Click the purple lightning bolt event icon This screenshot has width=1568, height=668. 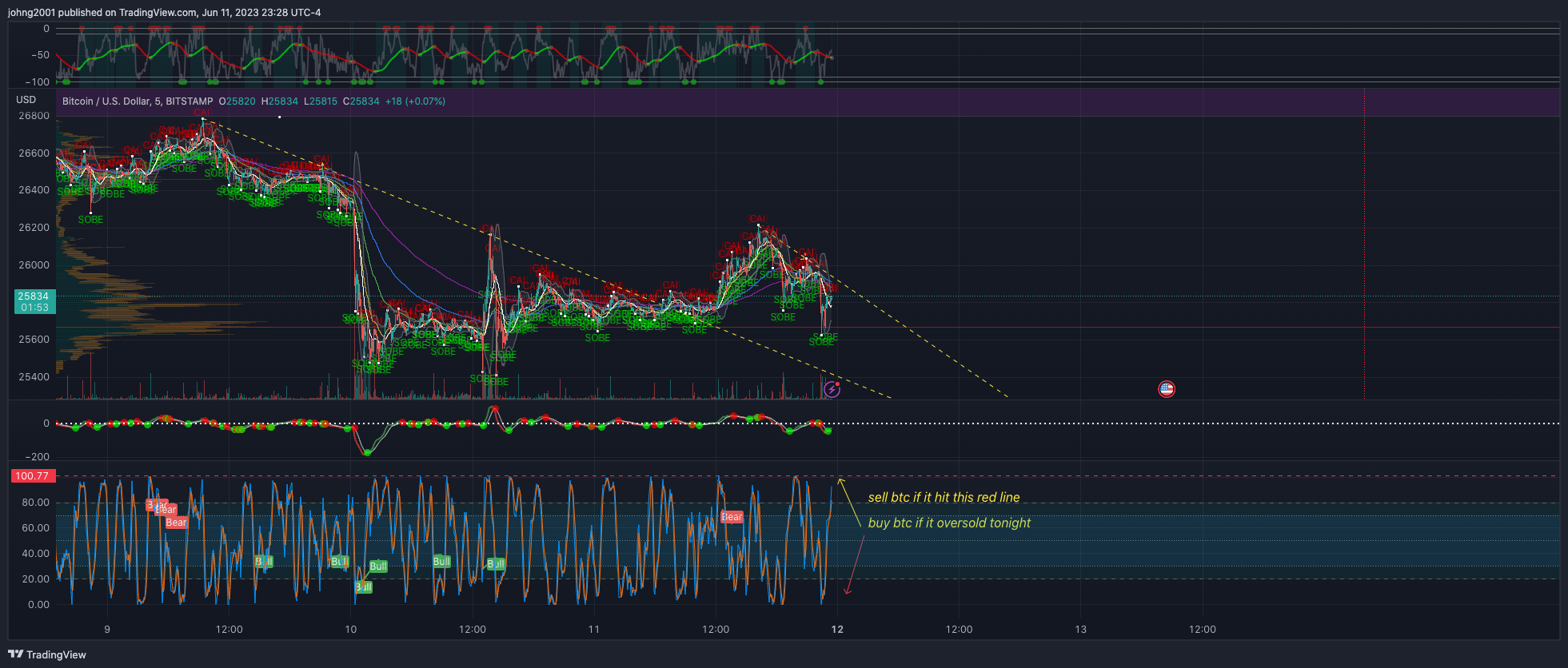pyautogui.click(x=832, y=389)
